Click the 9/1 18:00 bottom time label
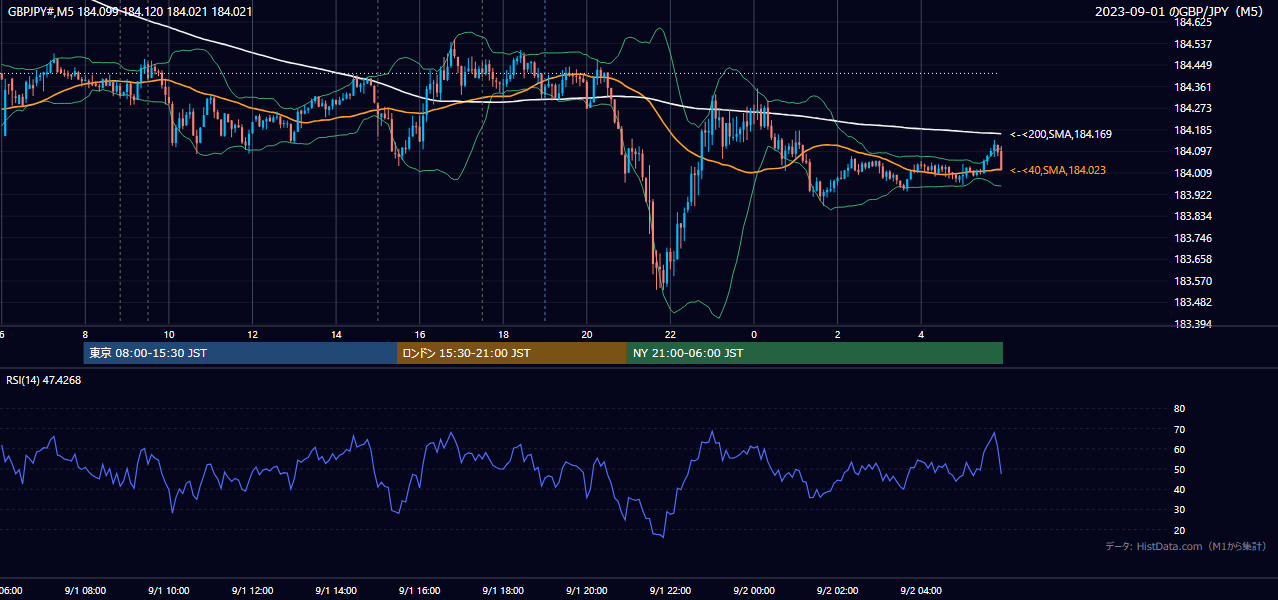This screenshot has height=600, width=1278. pos(503,591)
